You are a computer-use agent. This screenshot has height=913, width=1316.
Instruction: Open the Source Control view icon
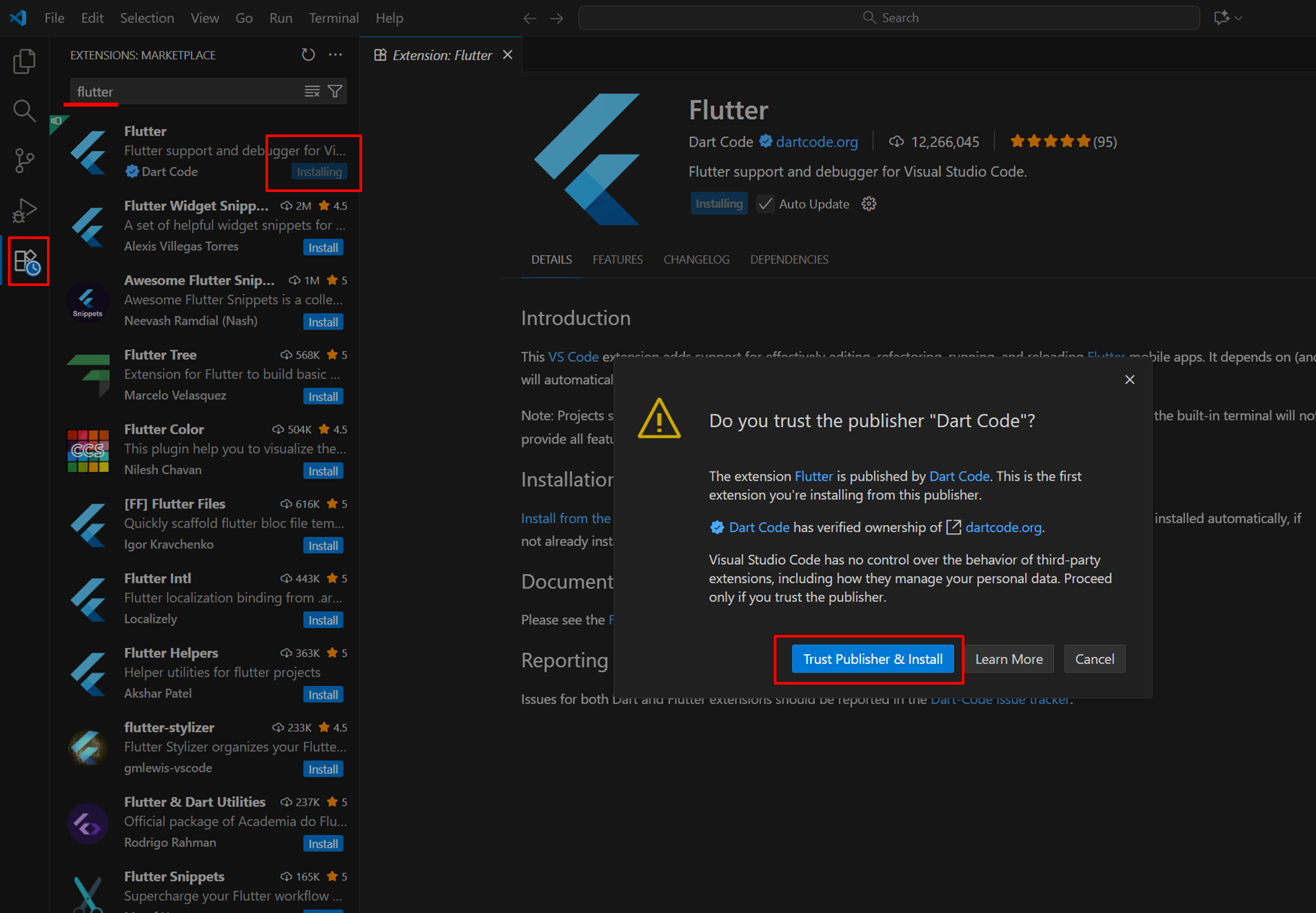coord(24,160)
